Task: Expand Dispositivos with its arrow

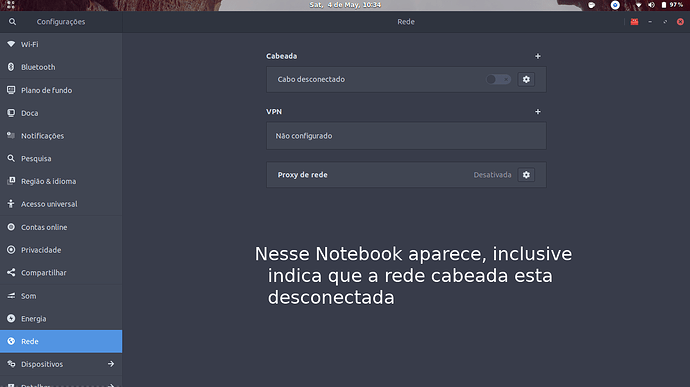Action: 111,364
